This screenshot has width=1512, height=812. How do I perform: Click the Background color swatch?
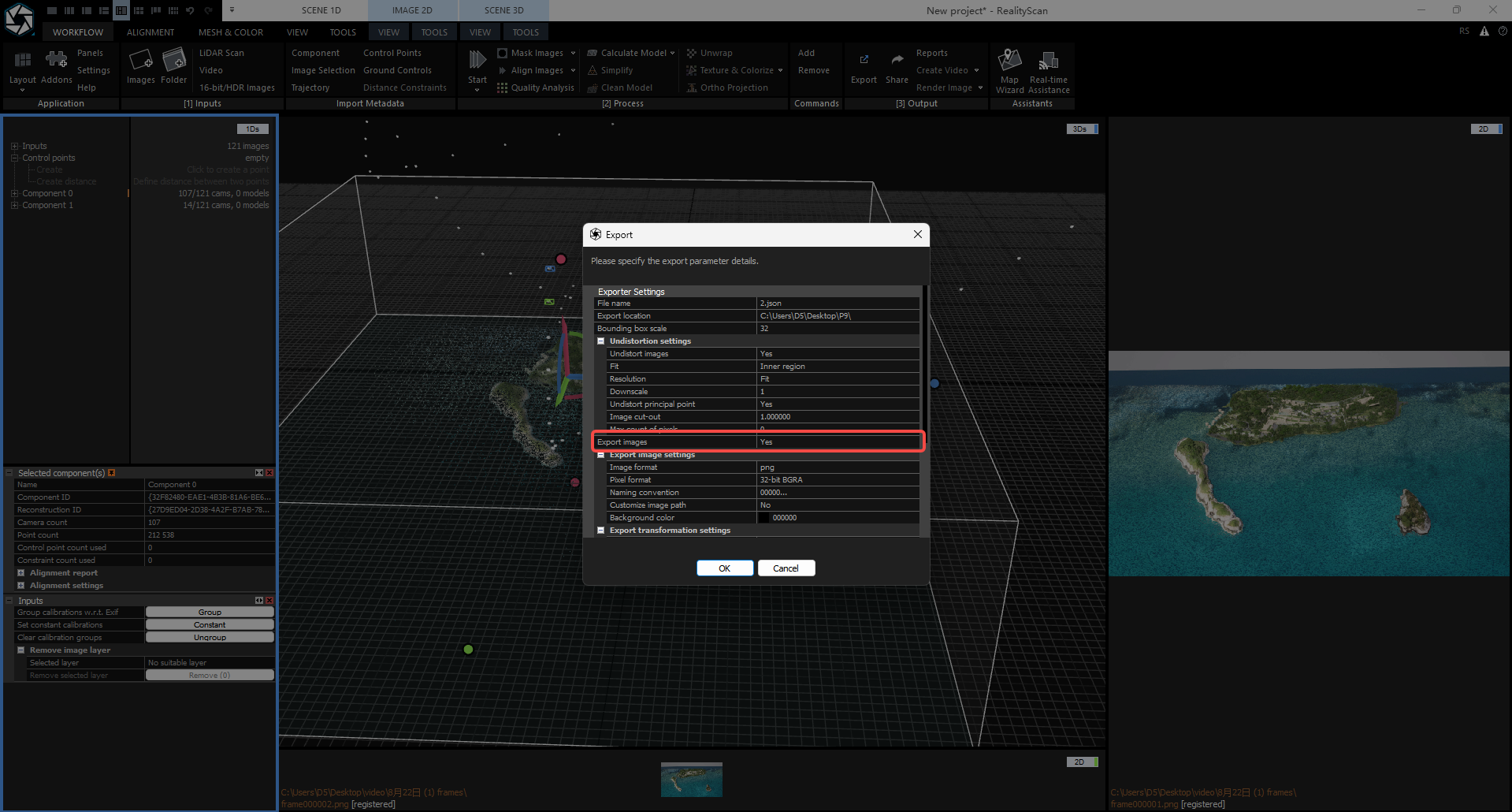763,518
